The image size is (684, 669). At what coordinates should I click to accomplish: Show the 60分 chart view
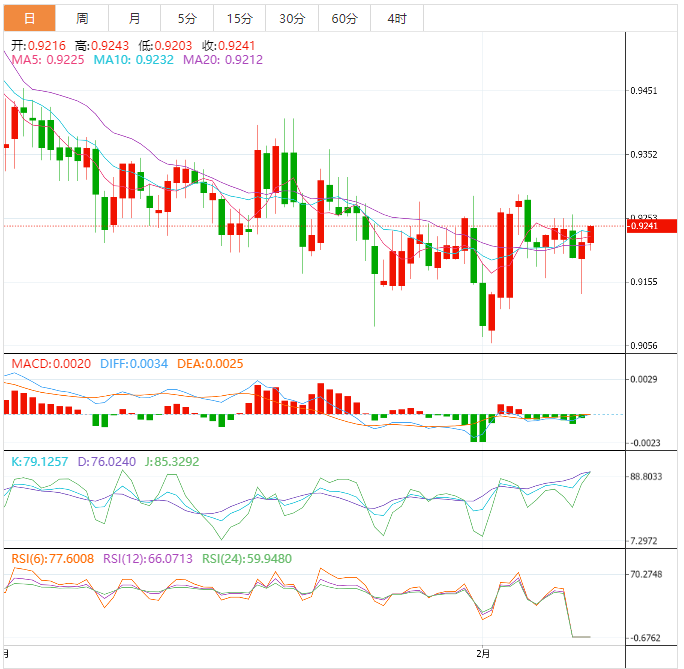tap(344, 19)
